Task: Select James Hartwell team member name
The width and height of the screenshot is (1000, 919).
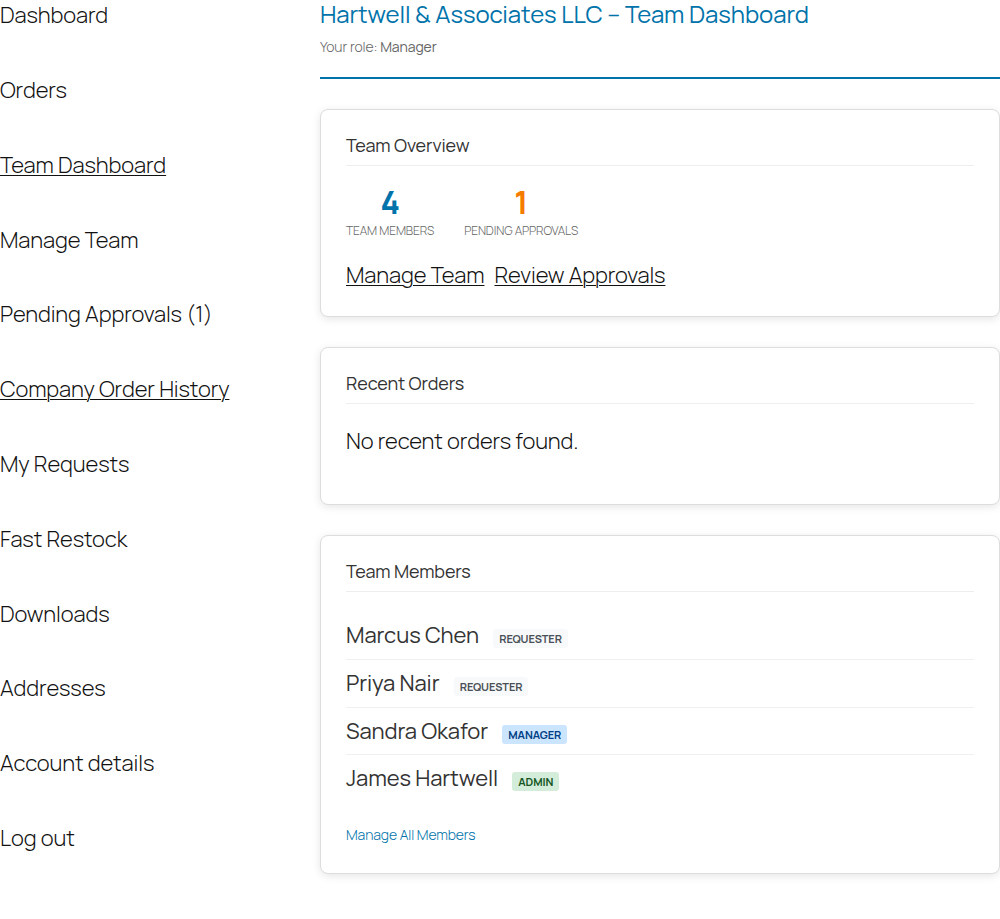Action: point(422,779)
